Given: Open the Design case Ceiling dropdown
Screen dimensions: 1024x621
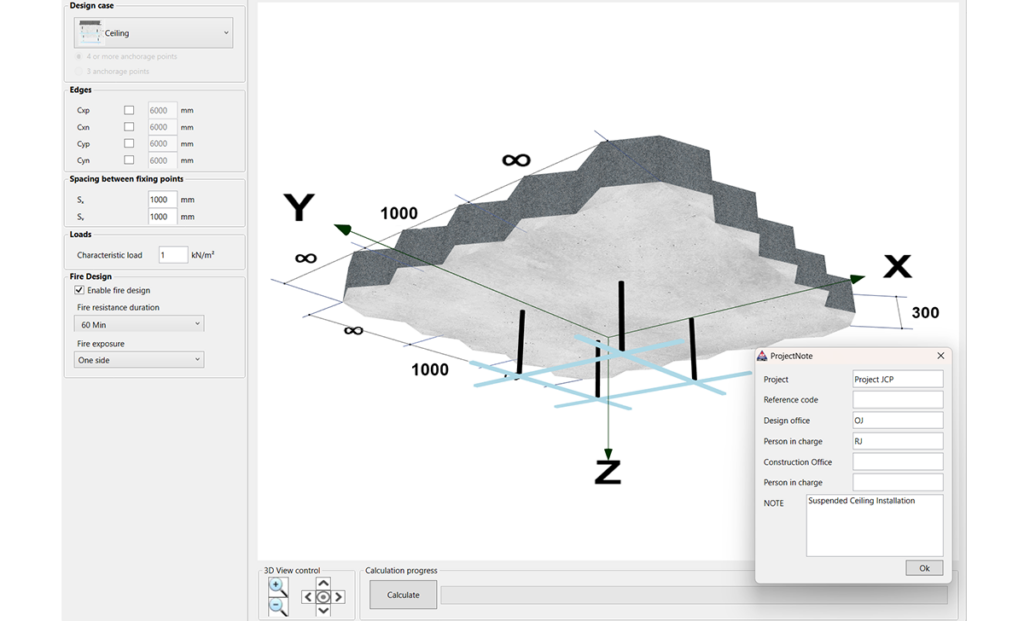Looking at the screenshot, I should [x=153, y=33].
